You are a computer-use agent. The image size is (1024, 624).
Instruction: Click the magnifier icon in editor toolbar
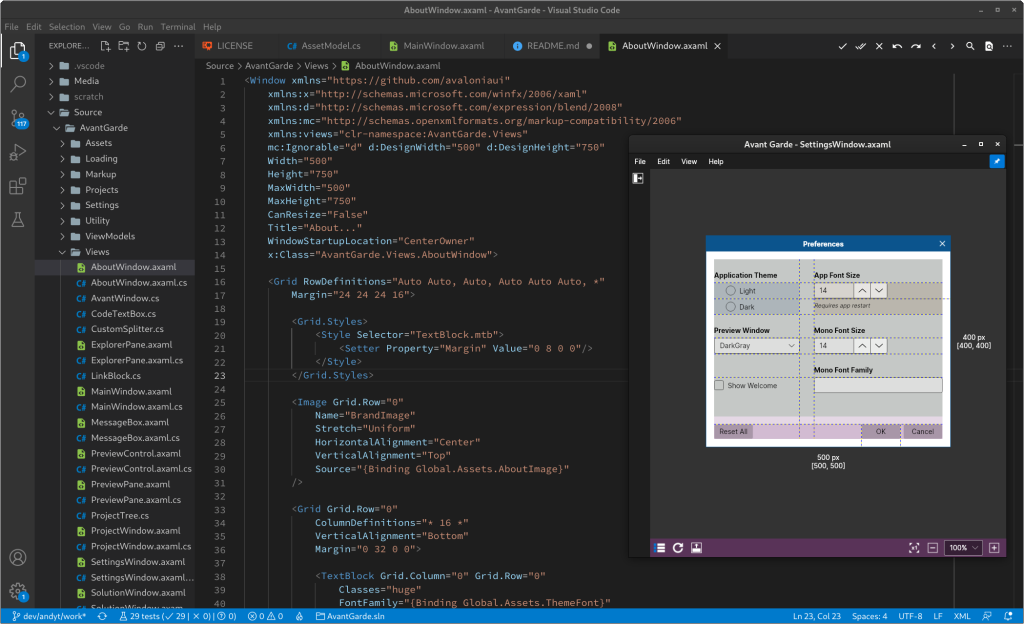pos(970,46)
